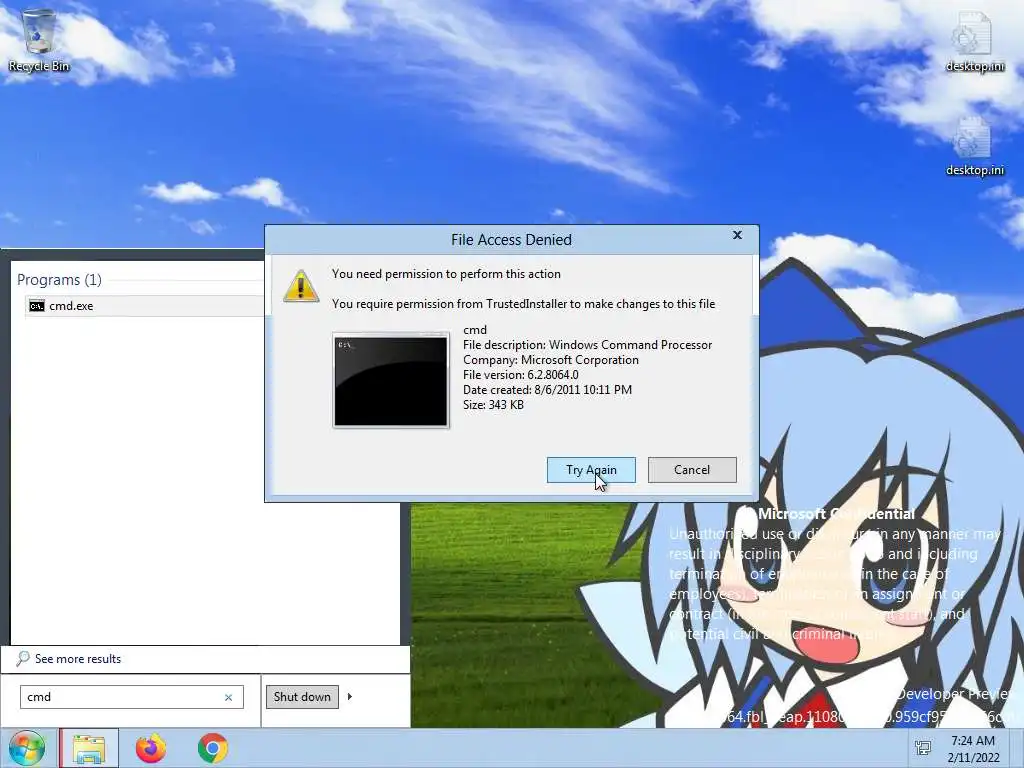Click 'Company: Microsoft Corporation' line
The image size is (1024, 768).
(551, 360)
